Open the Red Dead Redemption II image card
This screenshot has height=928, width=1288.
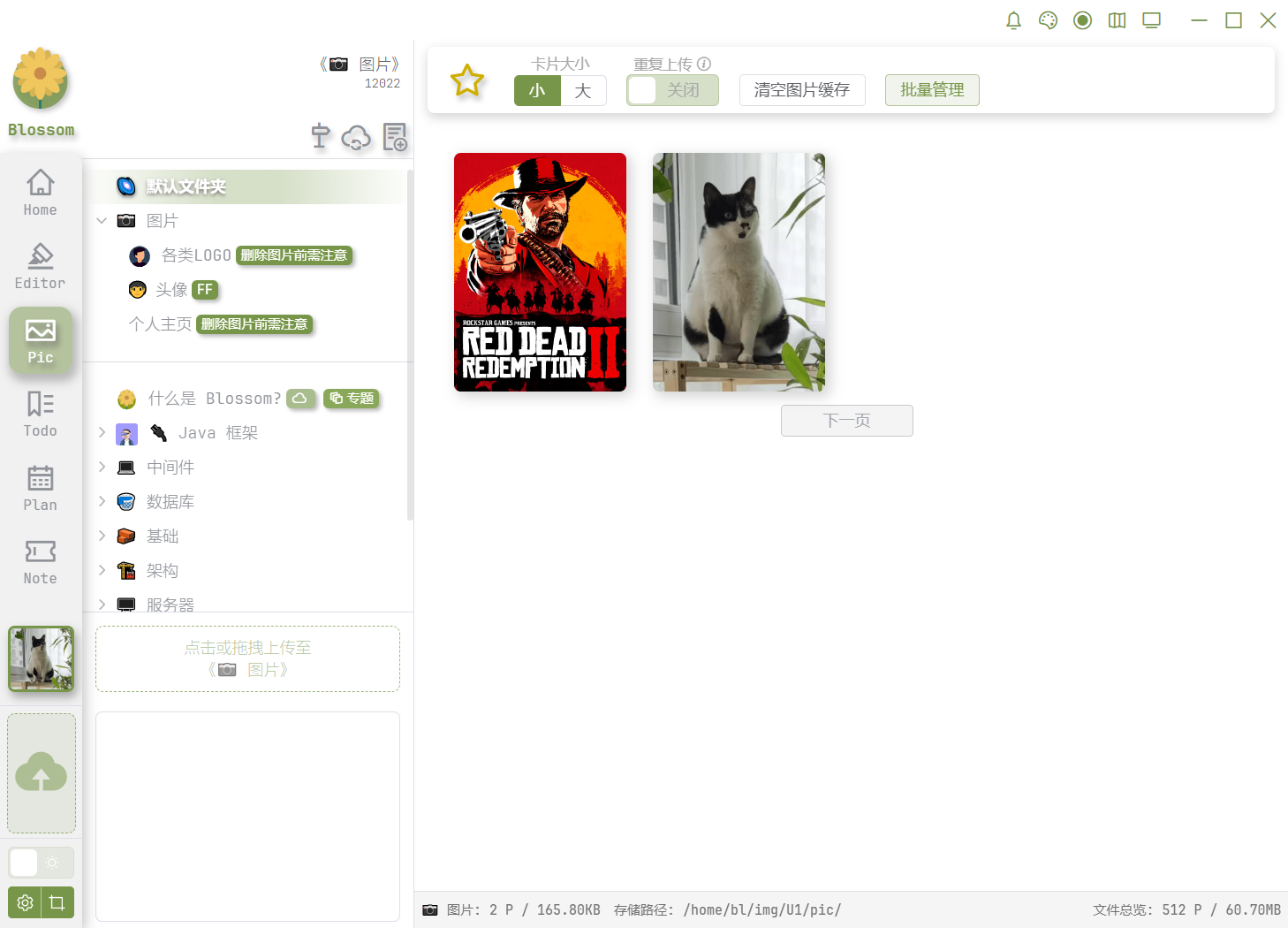click(x=540, y=272)
